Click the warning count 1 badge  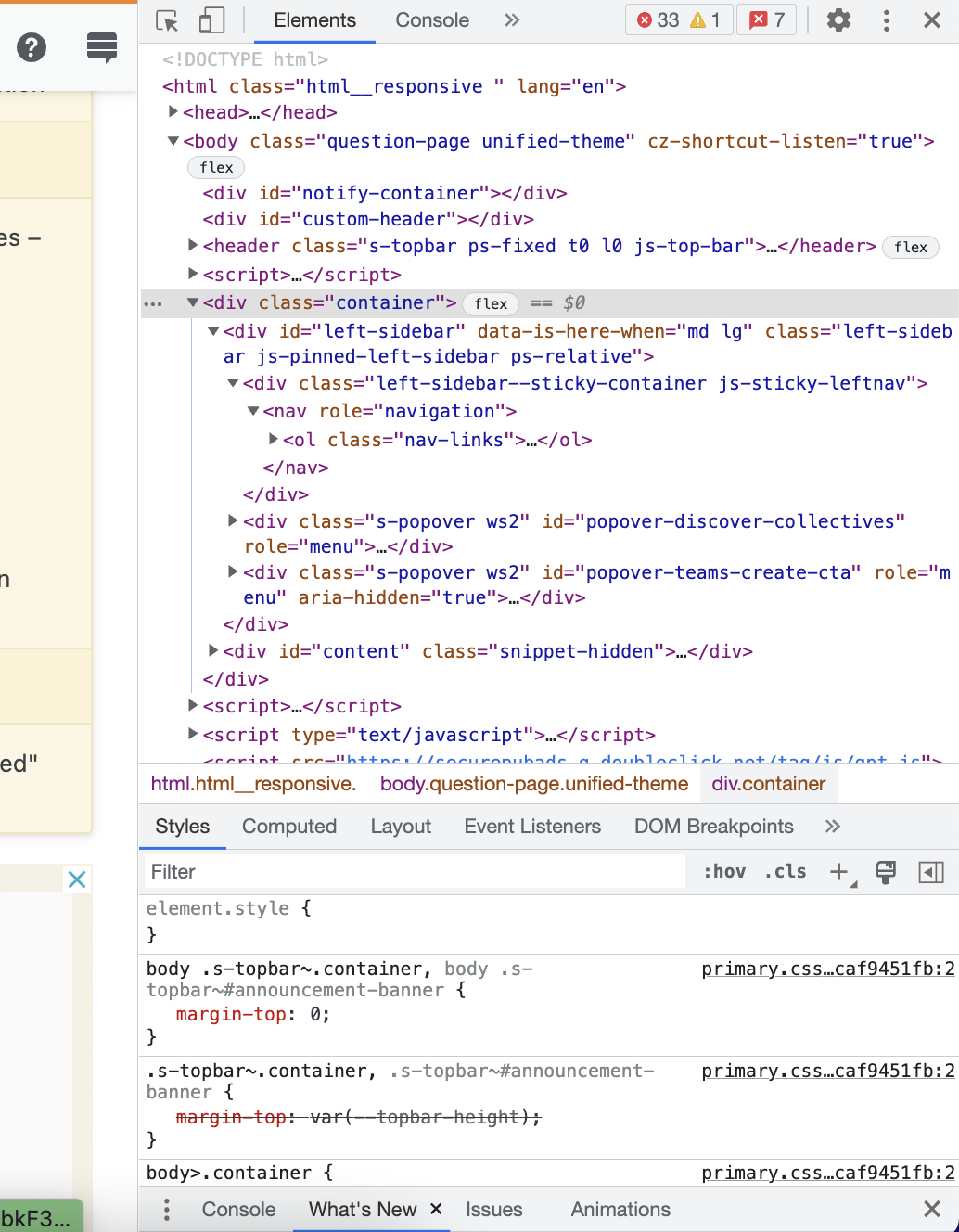pos(706,20)
